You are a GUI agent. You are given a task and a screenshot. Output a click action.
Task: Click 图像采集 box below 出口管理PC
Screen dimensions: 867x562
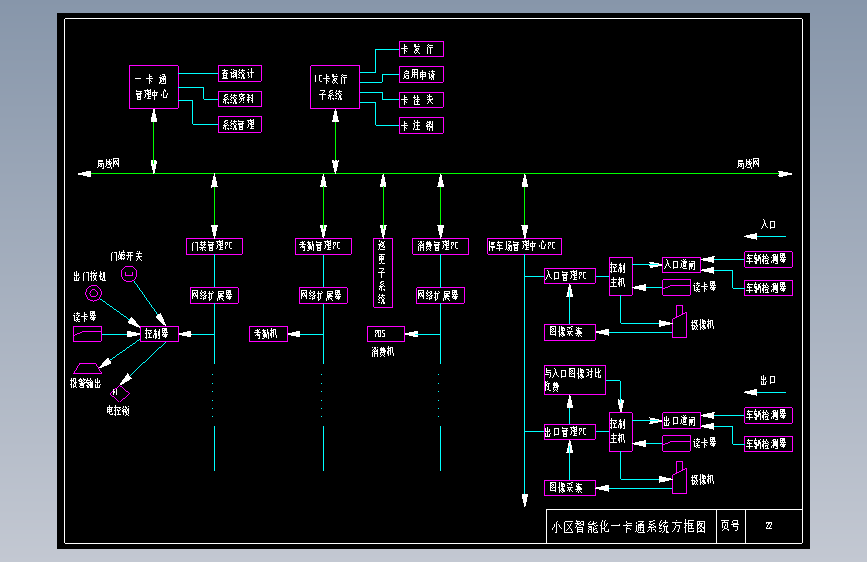(x=570, y=488)
